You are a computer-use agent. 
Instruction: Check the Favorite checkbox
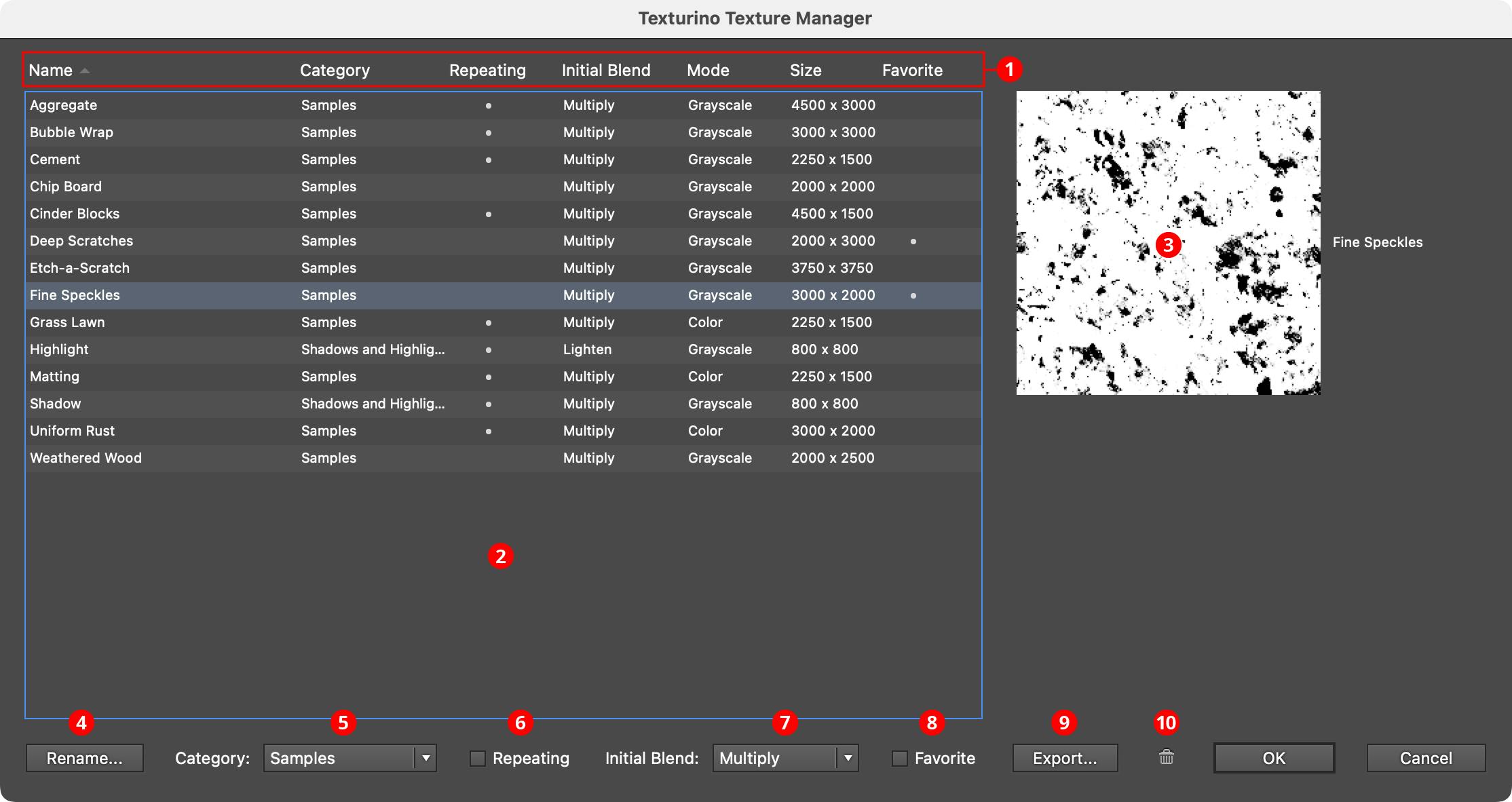click(899, 758)
